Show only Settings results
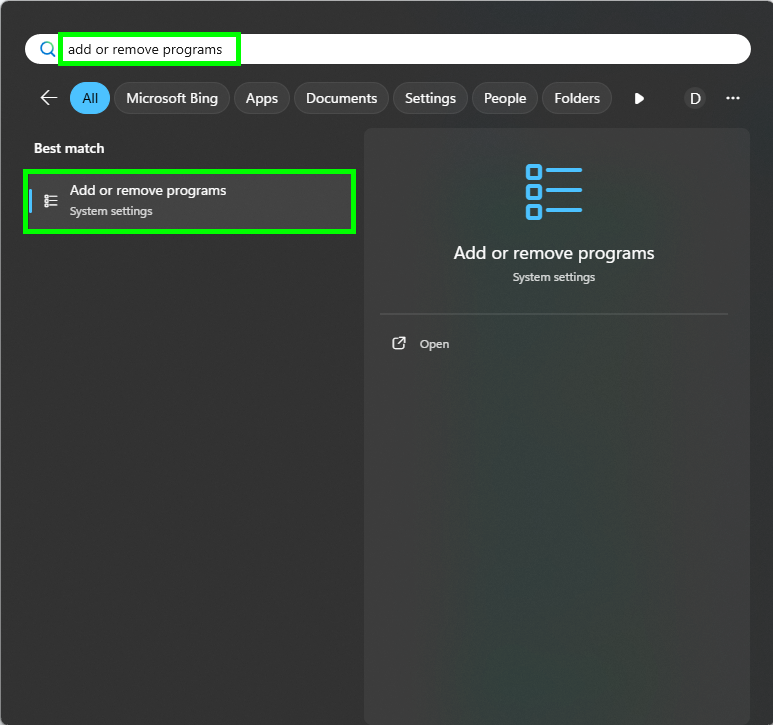 click(x=430, y=98)
